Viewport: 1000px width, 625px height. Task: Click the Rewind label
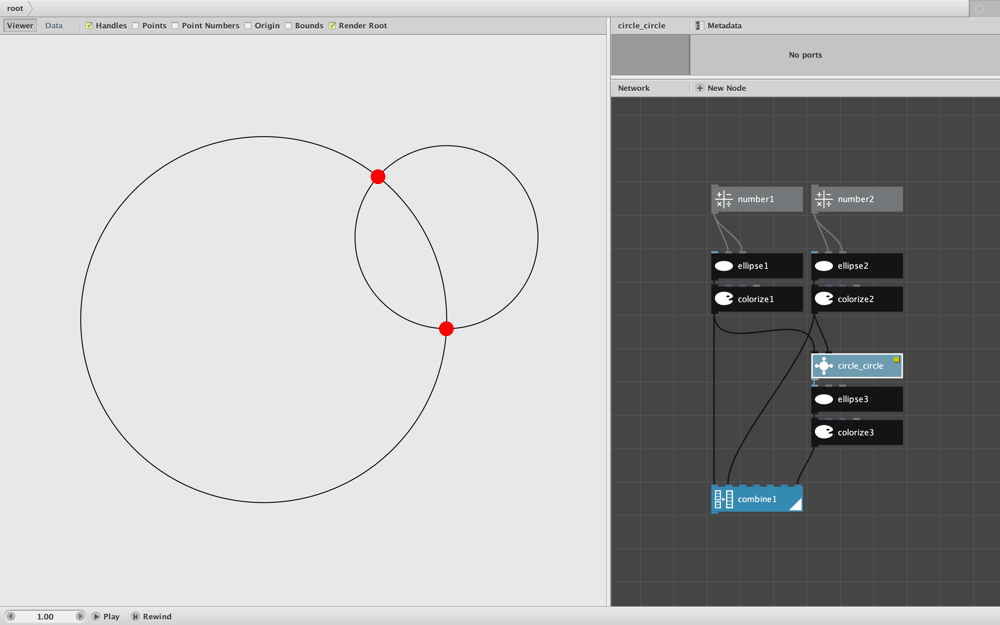(157, 617)
